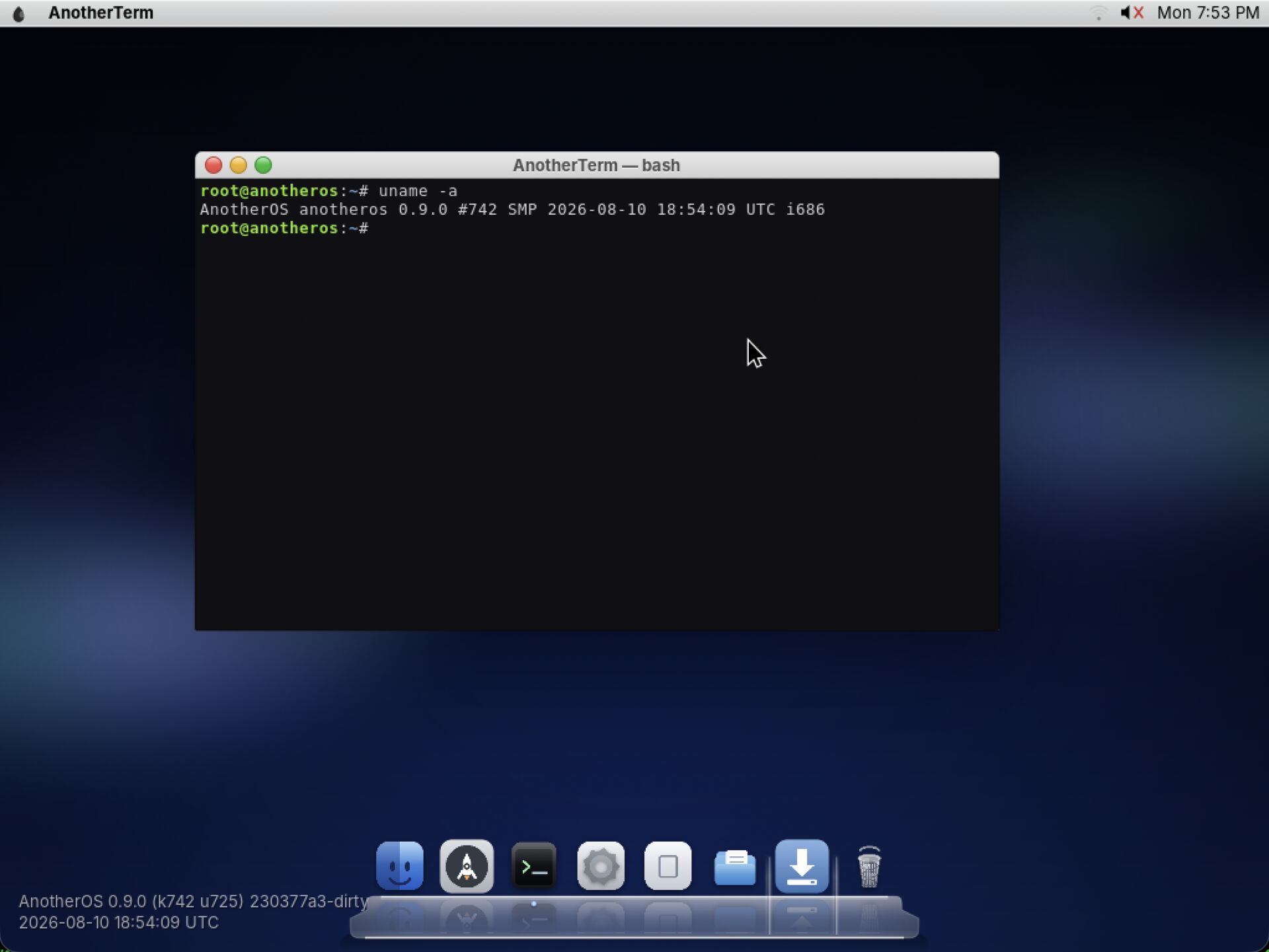1269x952 pixels.
Task: Click the '#742 SMP' kernel output text
Action: [497, 209]
